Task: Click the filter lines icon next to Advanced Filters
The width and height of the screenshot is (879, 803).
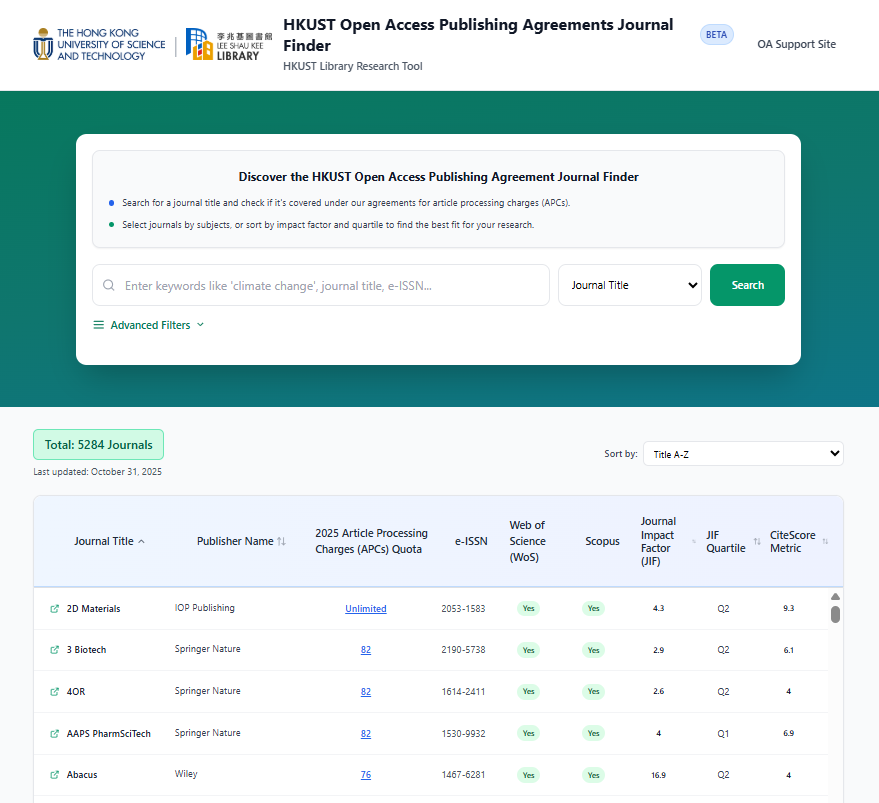Action: (97, 324)
